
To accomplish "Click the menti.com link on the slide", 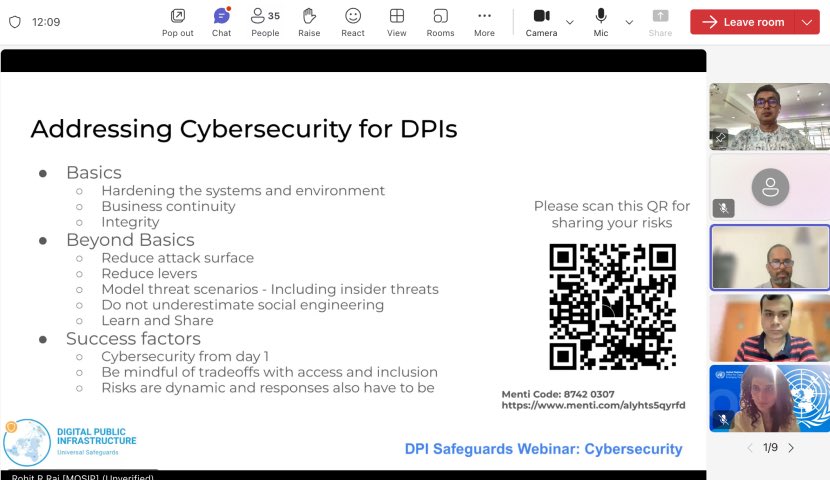I will coord(593,405).
